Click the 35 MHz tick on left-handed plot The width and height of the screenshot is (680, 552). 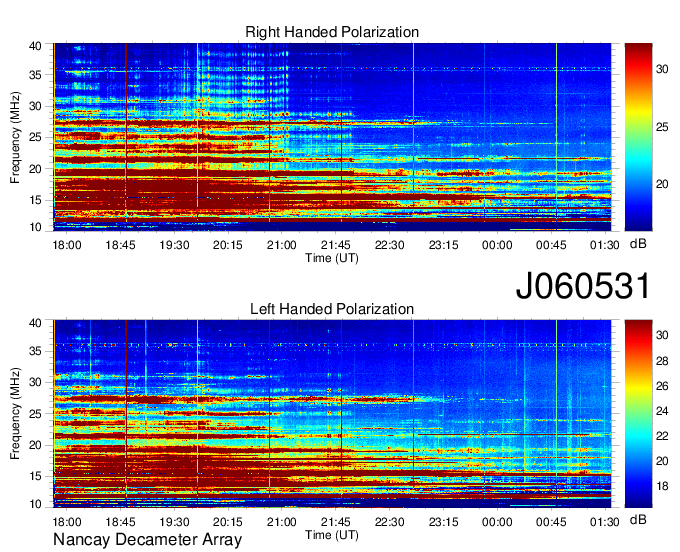pos(36,351)
